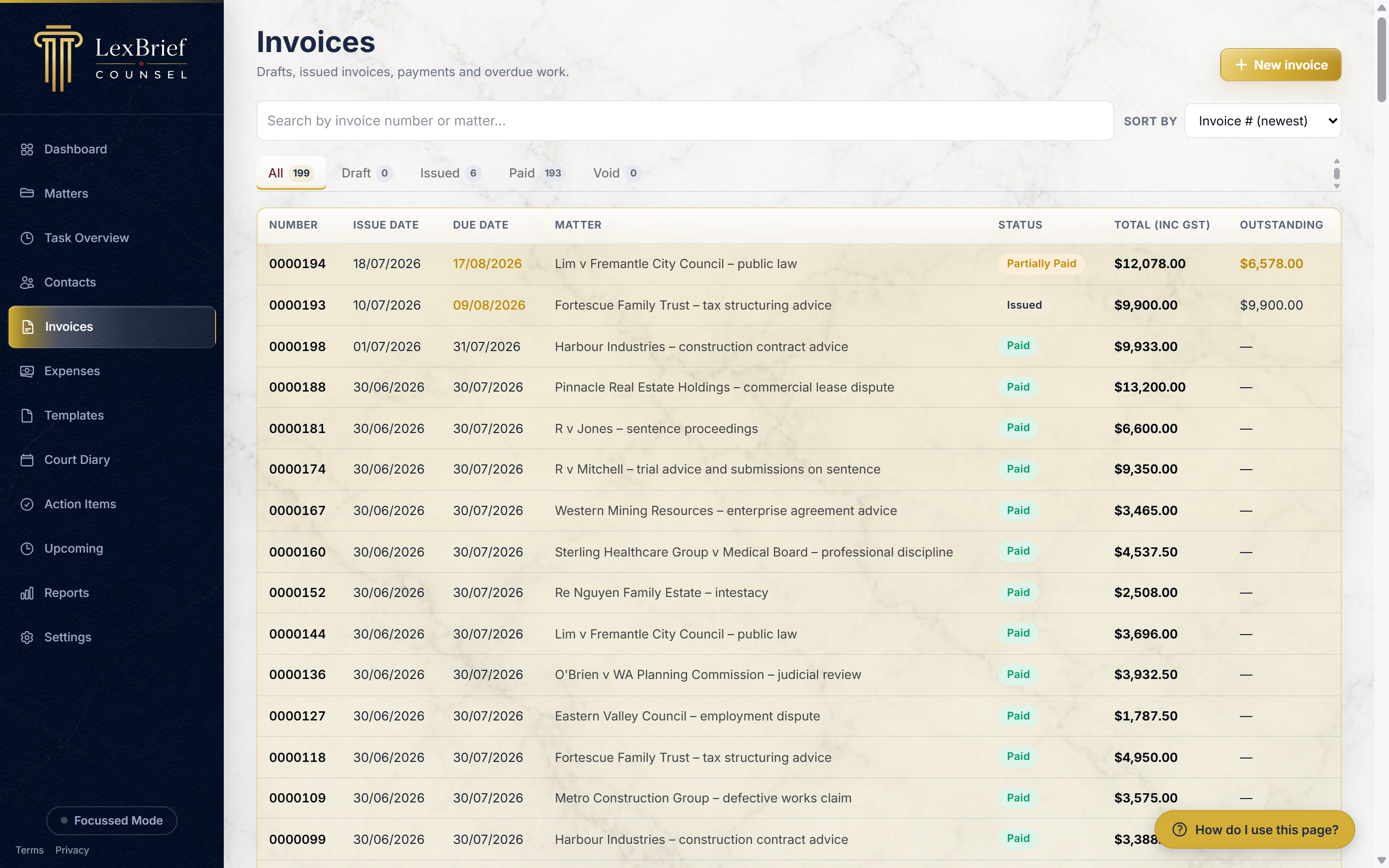Click invoice number 0000099
Viewport: 1389px width, 868px height.
click(297, 840)
